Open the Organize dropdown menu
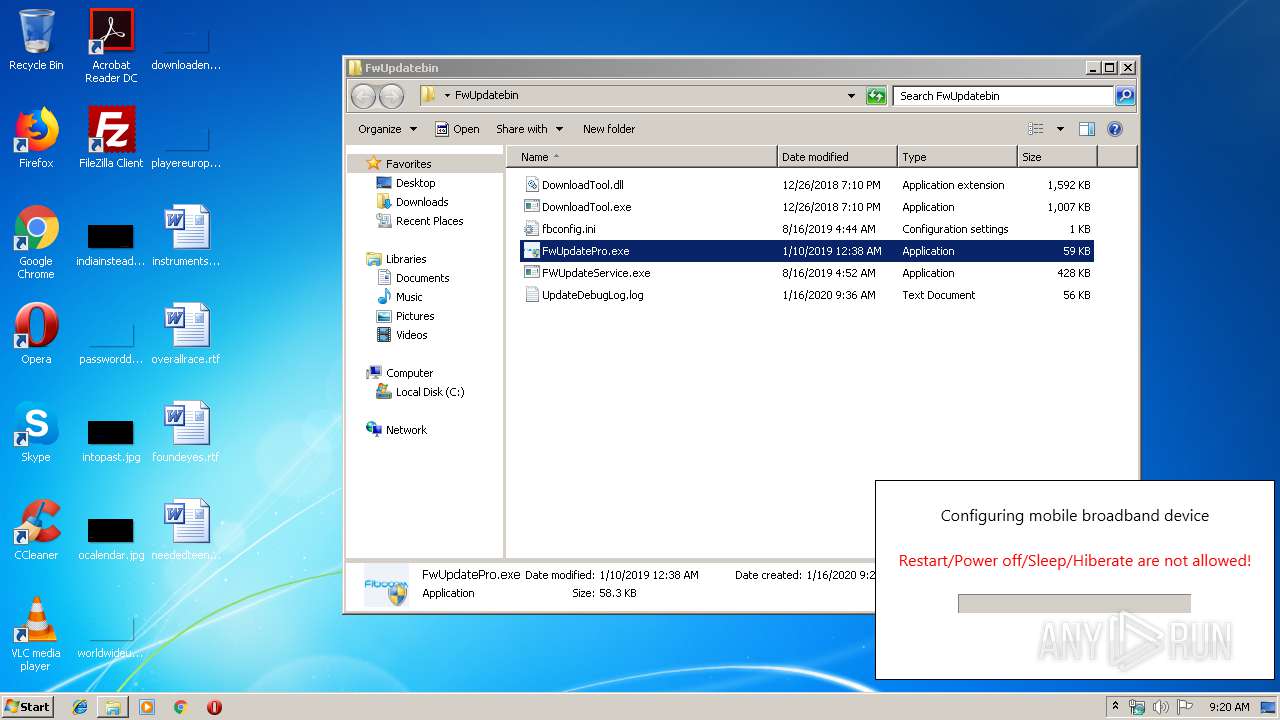1280x720 pixels. [387, 129]
